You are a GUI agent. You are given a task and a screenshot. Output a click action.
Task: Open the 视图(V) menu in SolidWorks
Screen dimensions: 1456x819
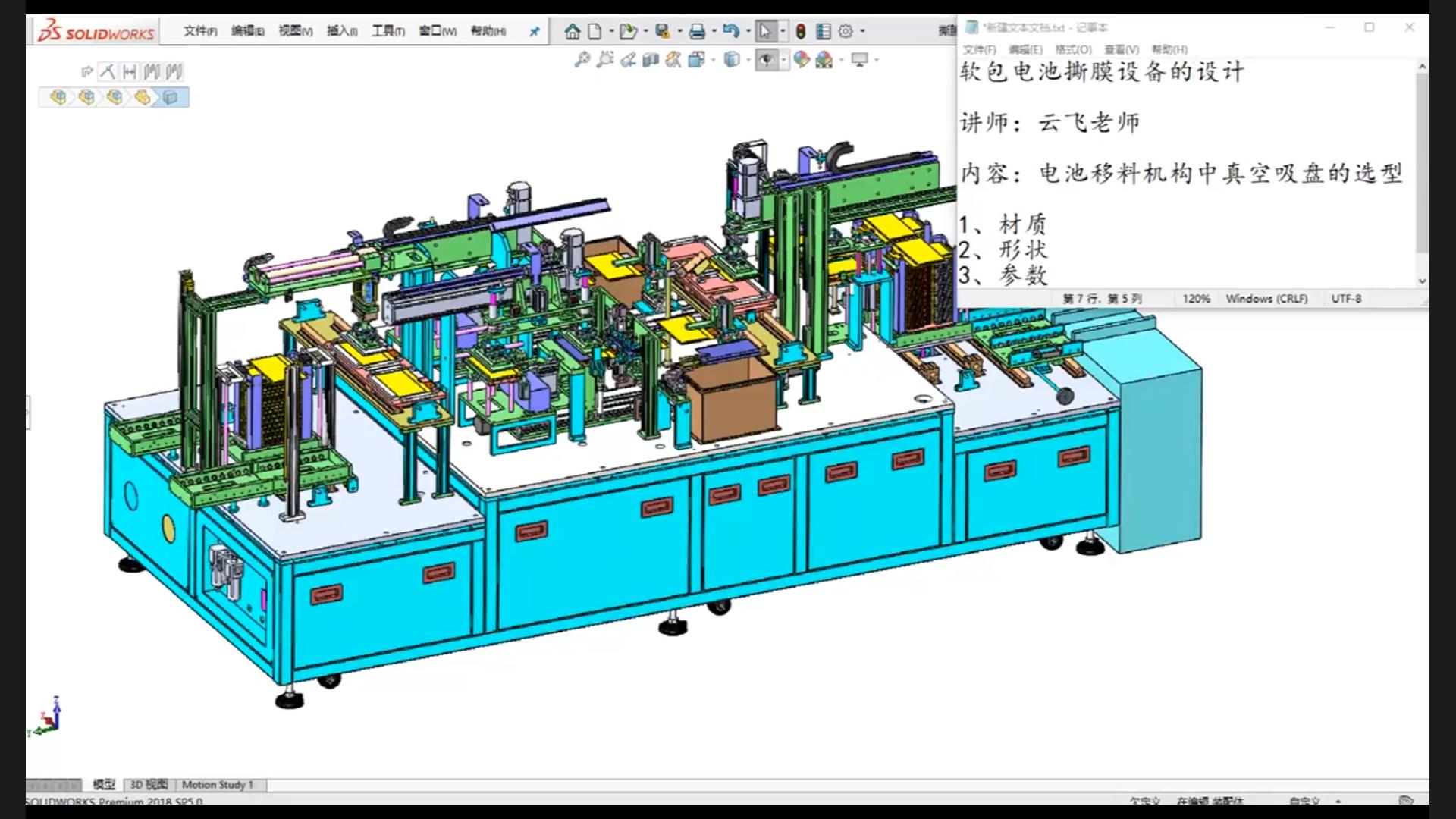click(x=295, y=31)
